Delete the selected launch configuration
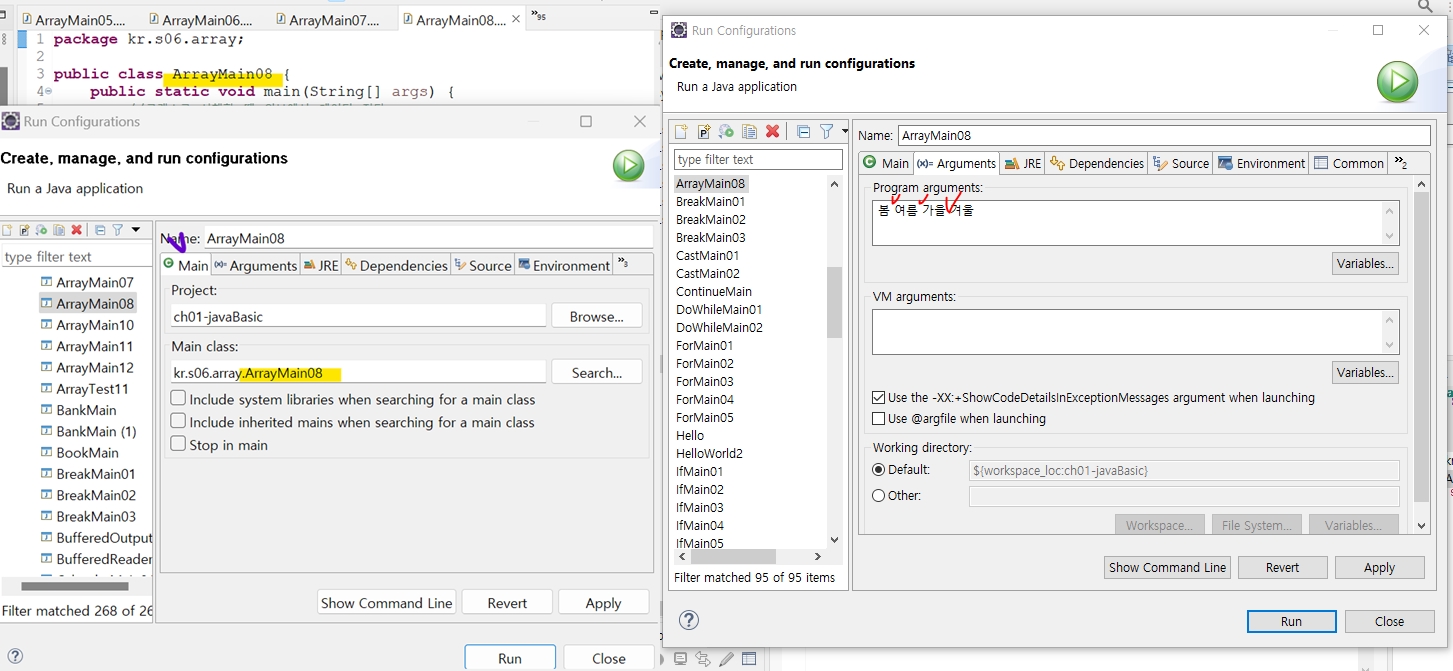1453x671 pixels. click(771, 131)
